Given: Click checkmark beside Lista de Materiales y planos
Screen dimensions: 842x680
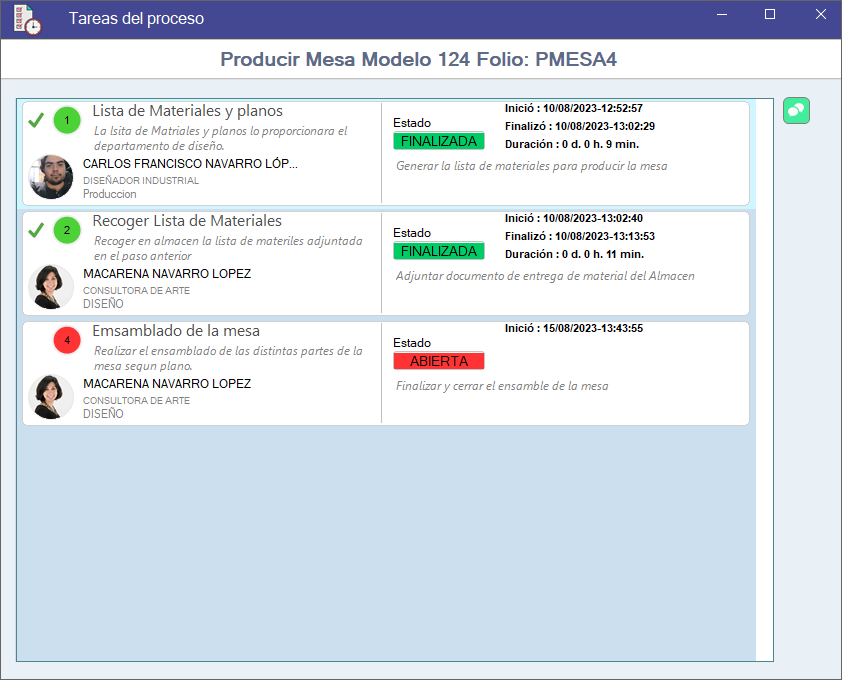Looking at the screenshot, I should point(36,120).
